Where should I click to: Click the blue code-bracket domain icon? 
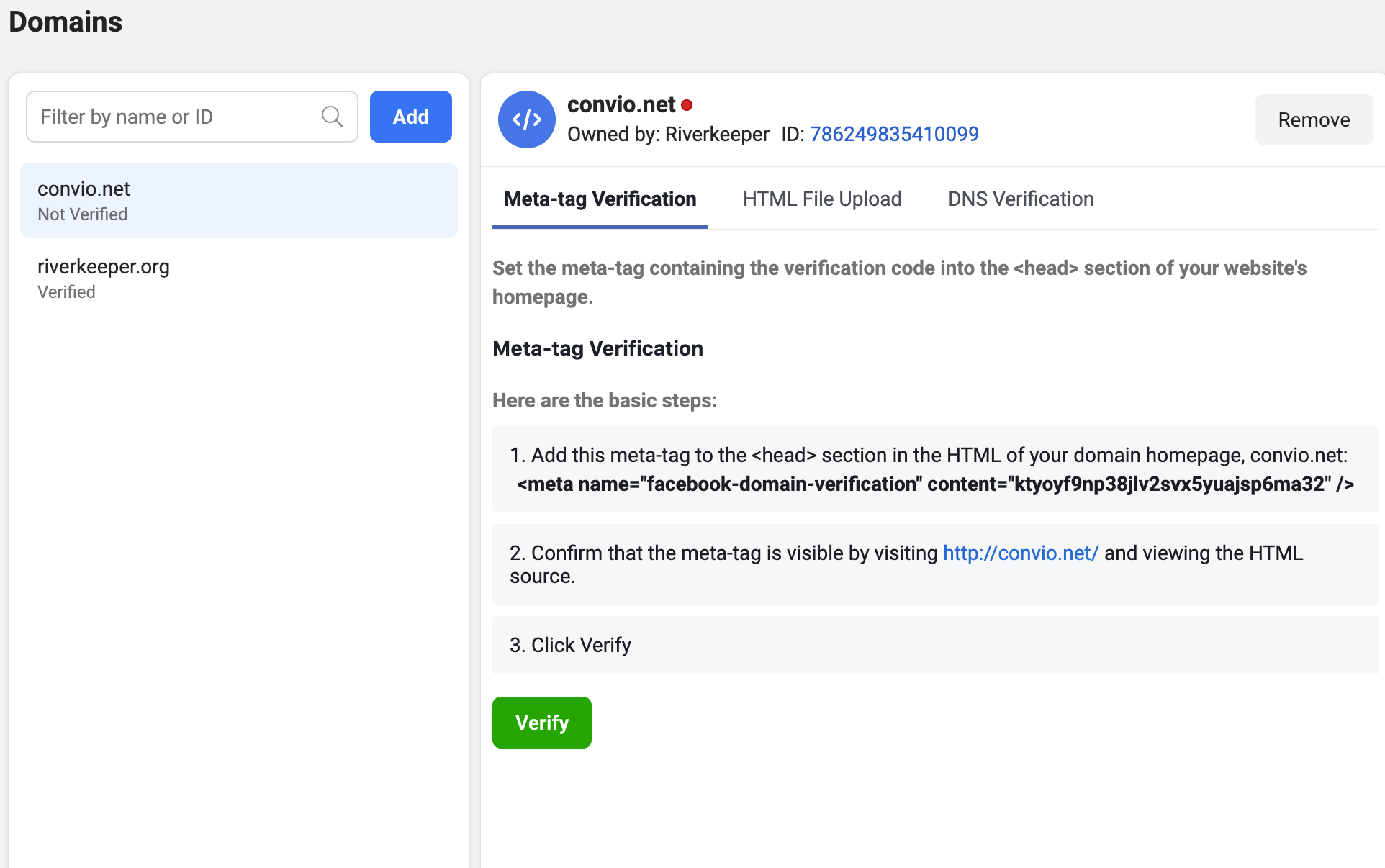[x=526, y=119]
